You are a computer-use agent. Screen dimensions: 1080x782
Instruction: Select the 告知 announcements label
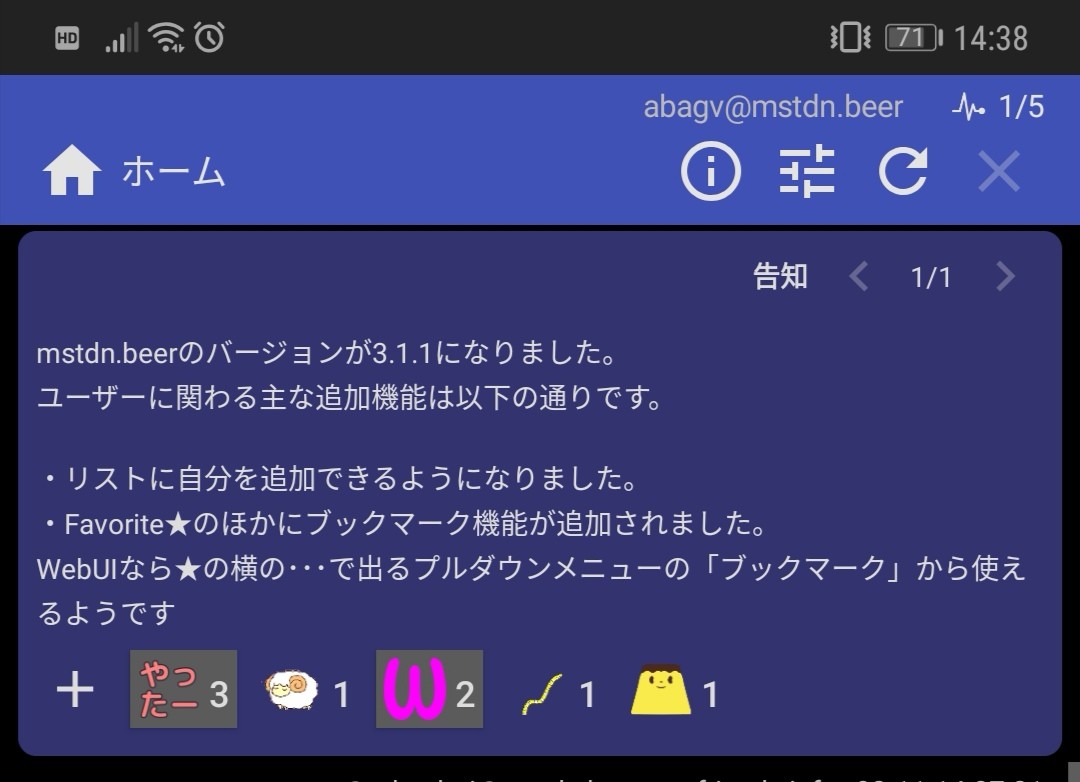coord(780,276)
